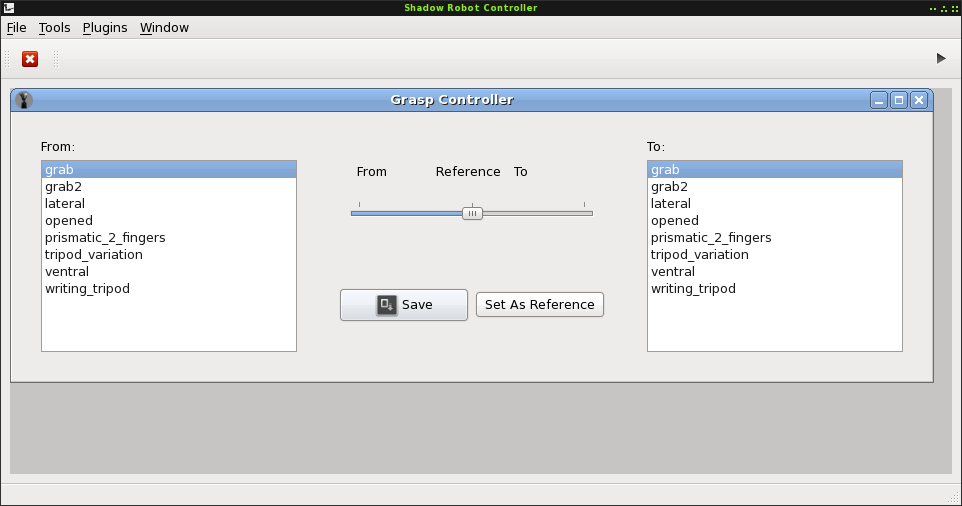Close the Grasp Controller subwindow
This screenshot has width=962, height=506.
click(918, 100)
